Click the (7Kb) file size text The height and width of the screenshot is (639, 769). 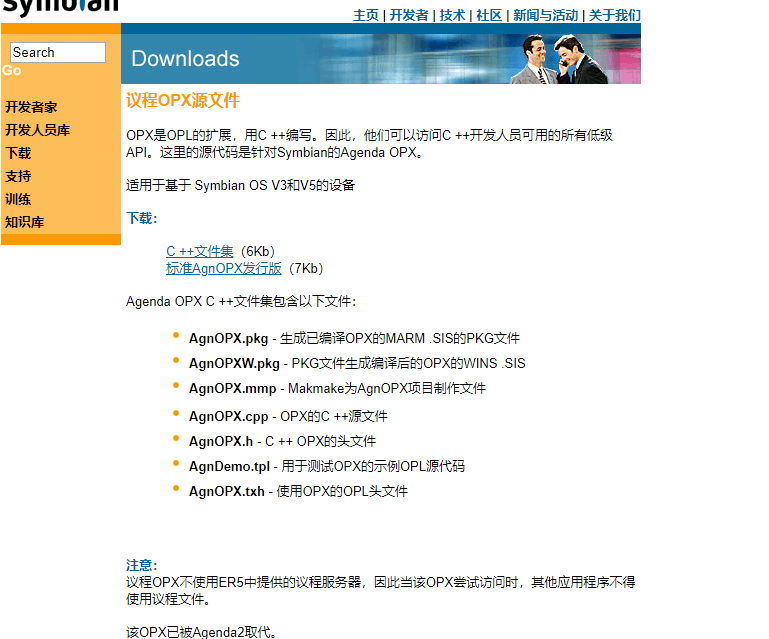point(306,269)
